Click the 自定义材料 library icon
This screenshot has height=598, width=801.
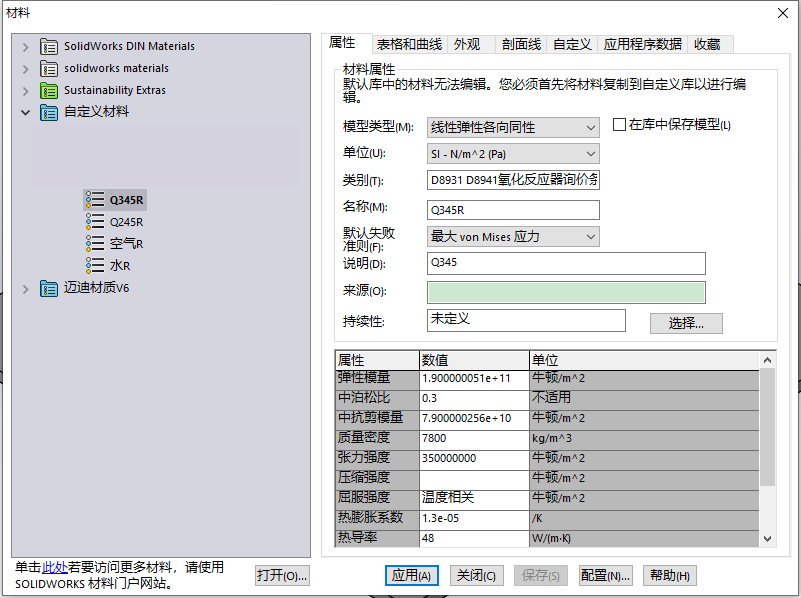49,112
